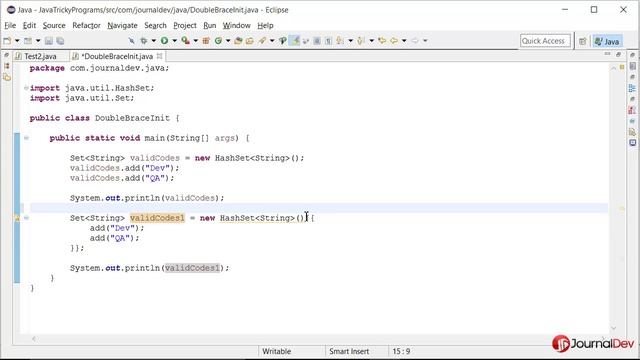Open the New Java Class dropdown arrow
This screenshot has width=640, height=360.
228,41
